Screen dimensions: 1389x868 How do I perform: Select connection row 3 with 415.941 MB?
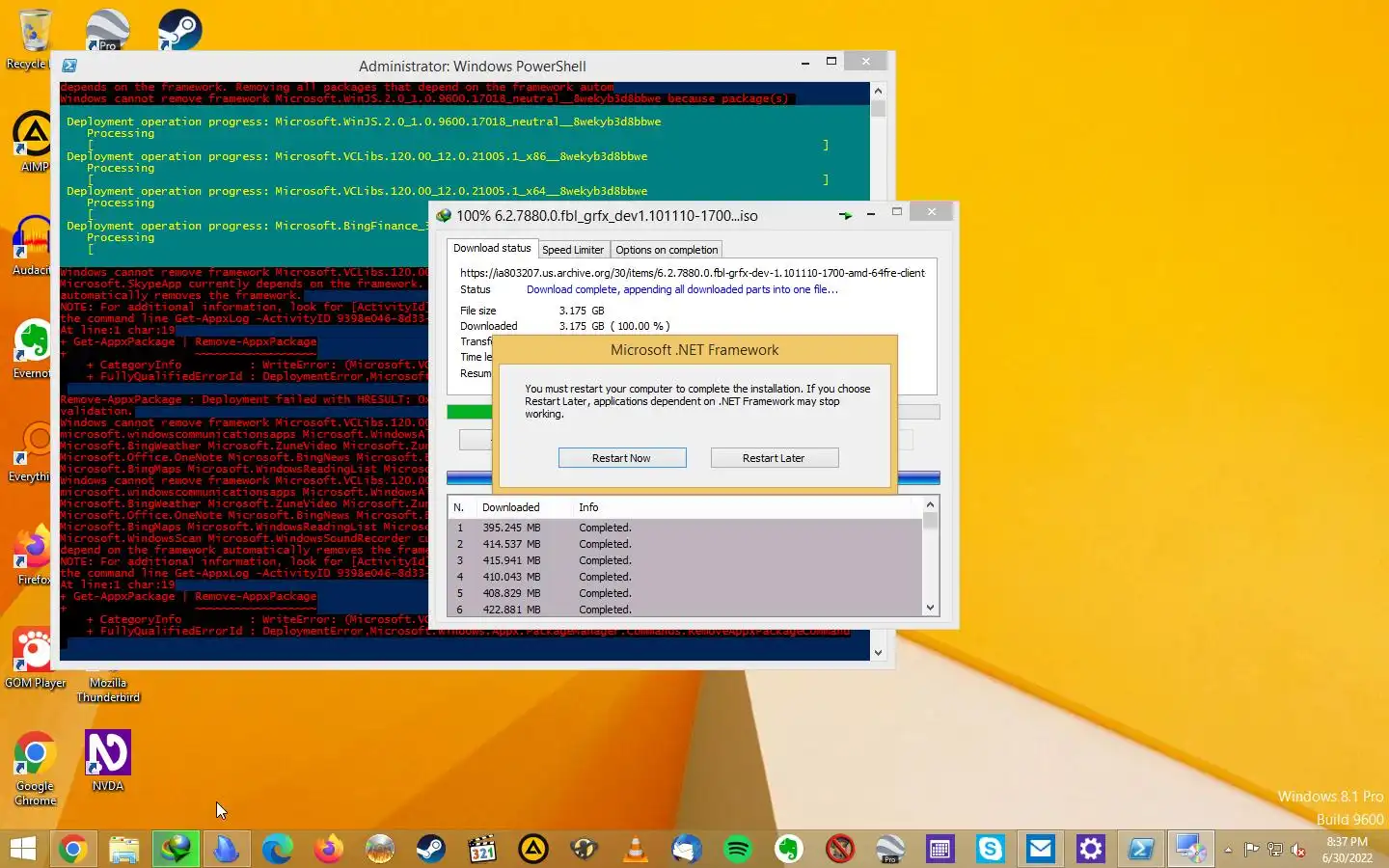tap(685, 560)
